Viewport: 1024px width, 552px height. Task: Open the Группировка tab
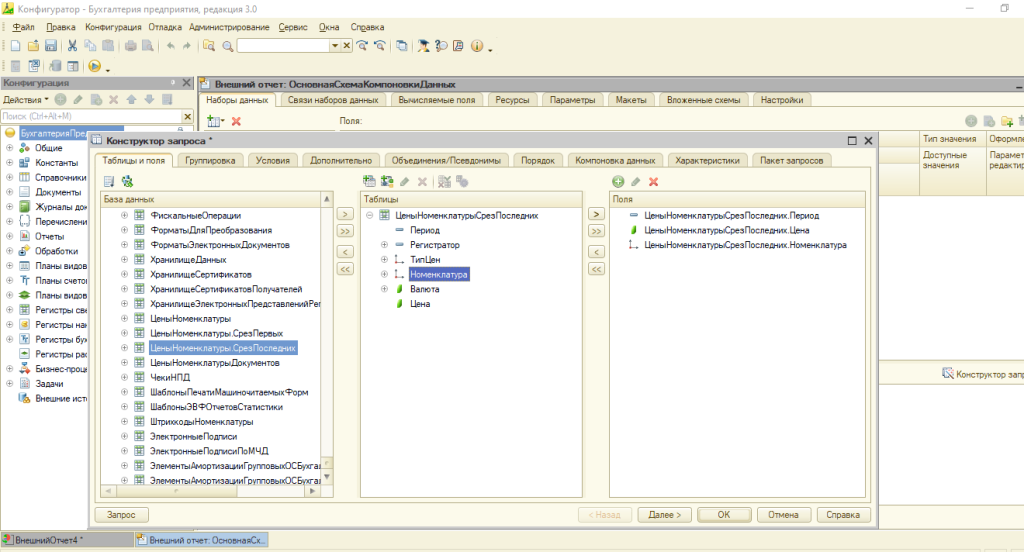tap(210, 160)
